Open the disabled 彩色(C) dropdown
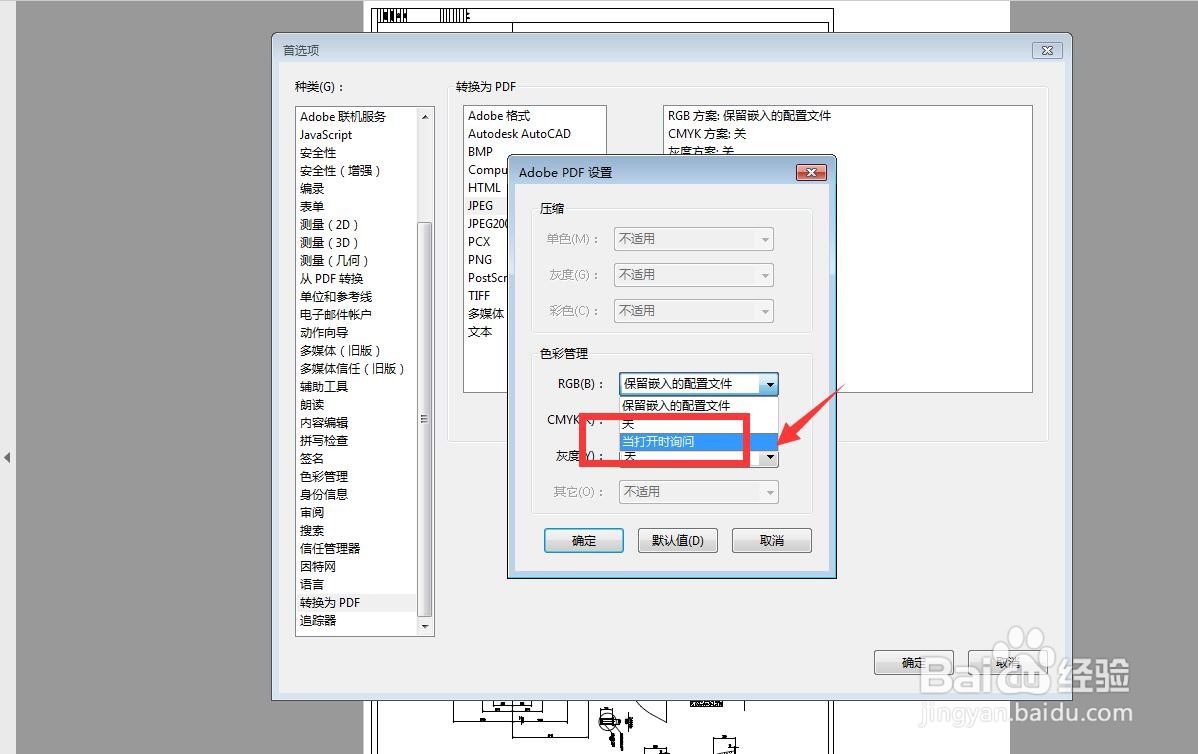Screen dimensions: 1198x754 pyautogui.click(x=694, y=311)
